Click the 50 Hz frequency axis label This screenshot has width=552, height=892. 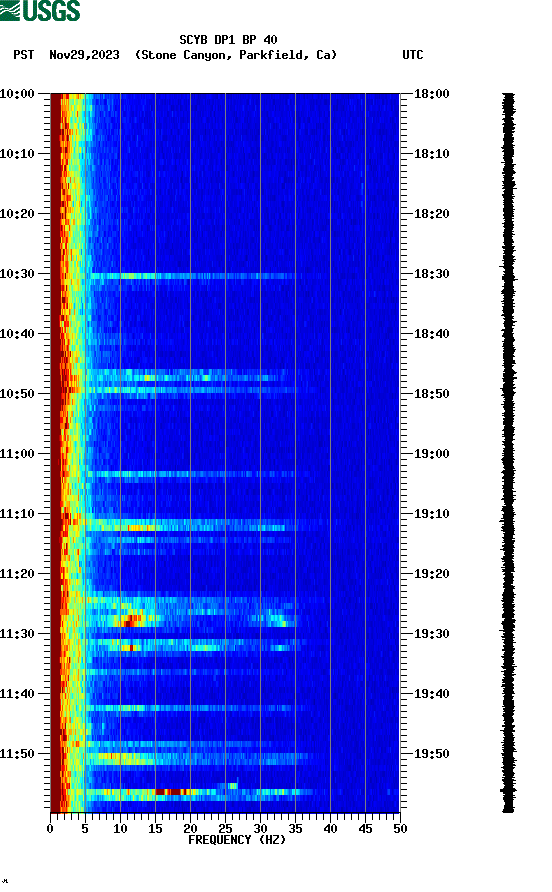400,829
